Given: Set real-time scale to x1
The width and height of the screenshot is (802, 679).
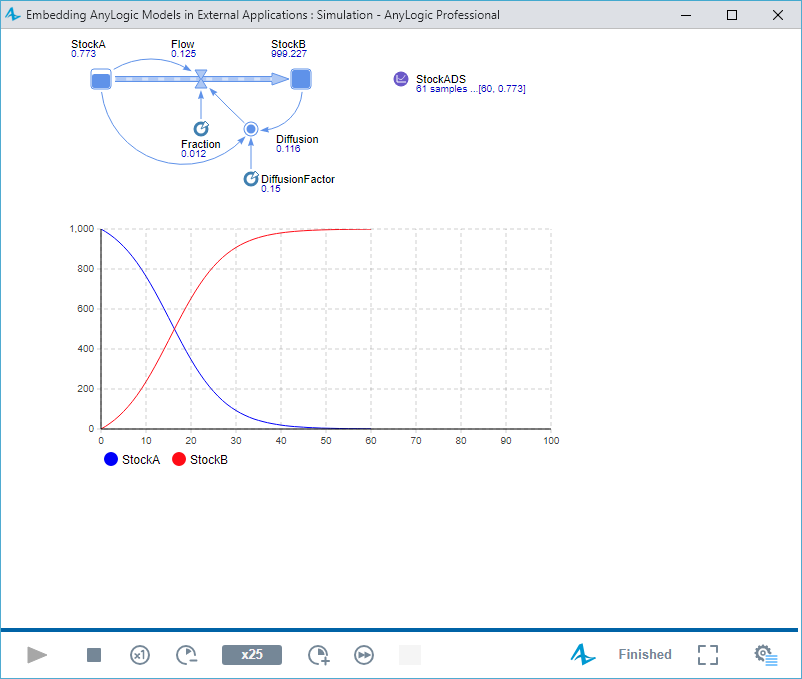Looking at the screenshot, I should click(140, 655).
